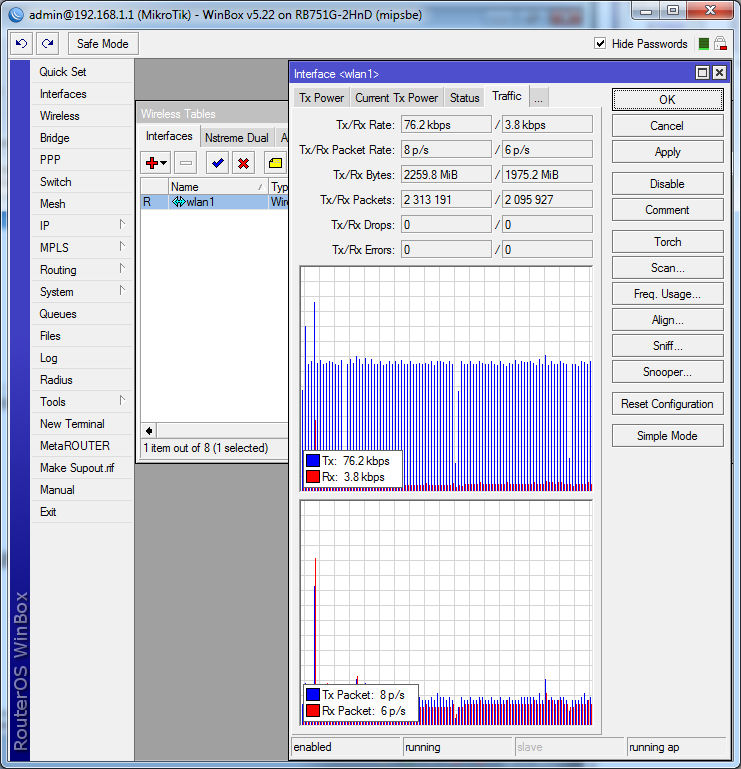Close the Interface wlan1 dialog
Image resolution: width=741 pixels, height=769 pixels.
click(x=719, y=73)
